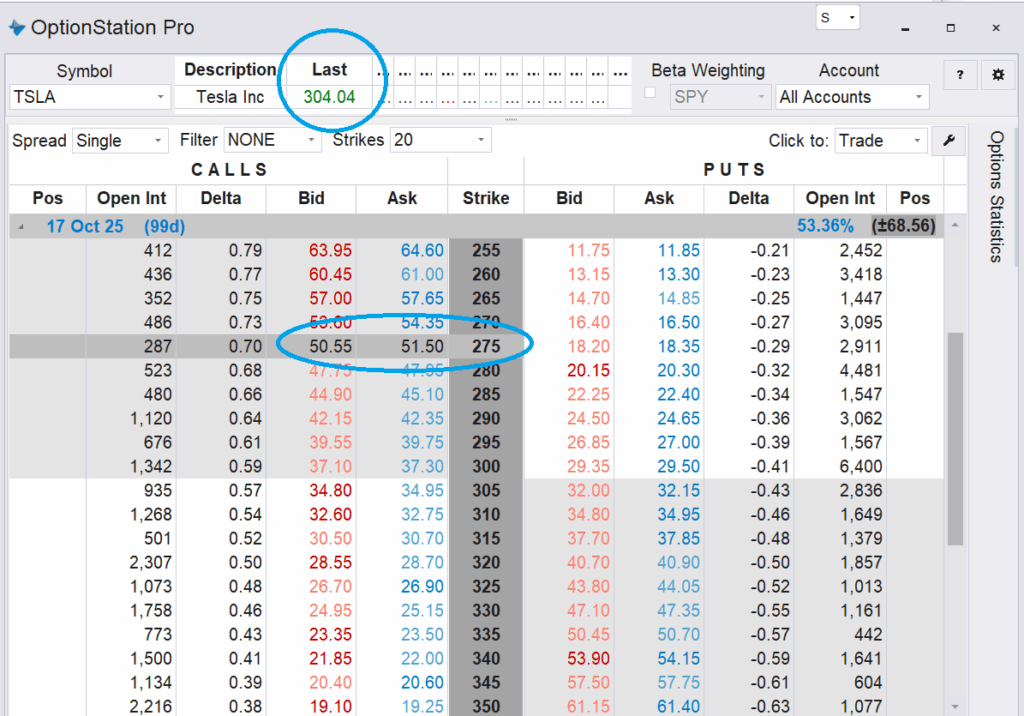Click call ask 45.10 at strike 285
The width and height of the screenshot is (1024, 716).
click(422, 395)
